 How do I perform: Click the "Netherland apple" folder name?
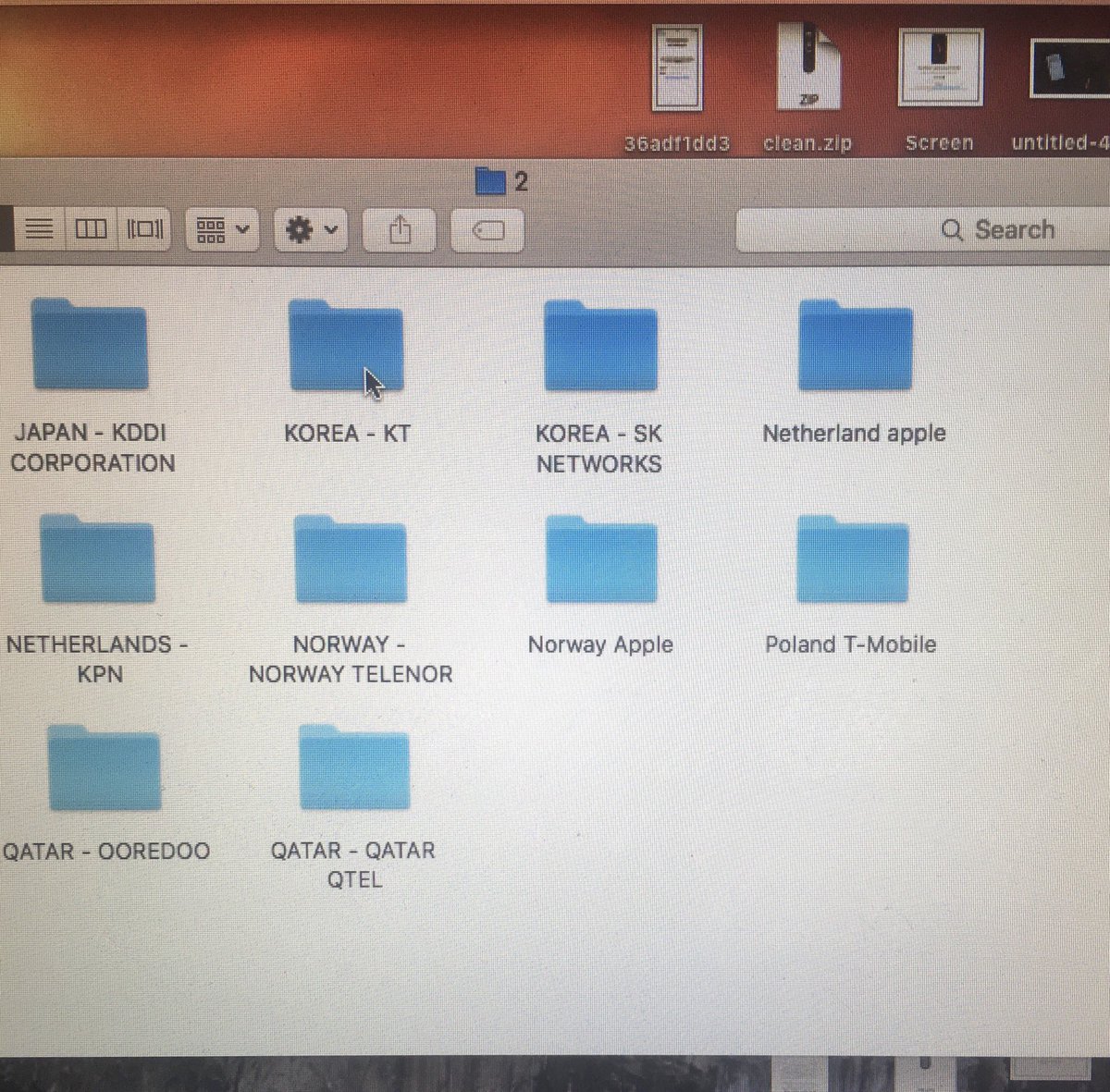point(854,433)
